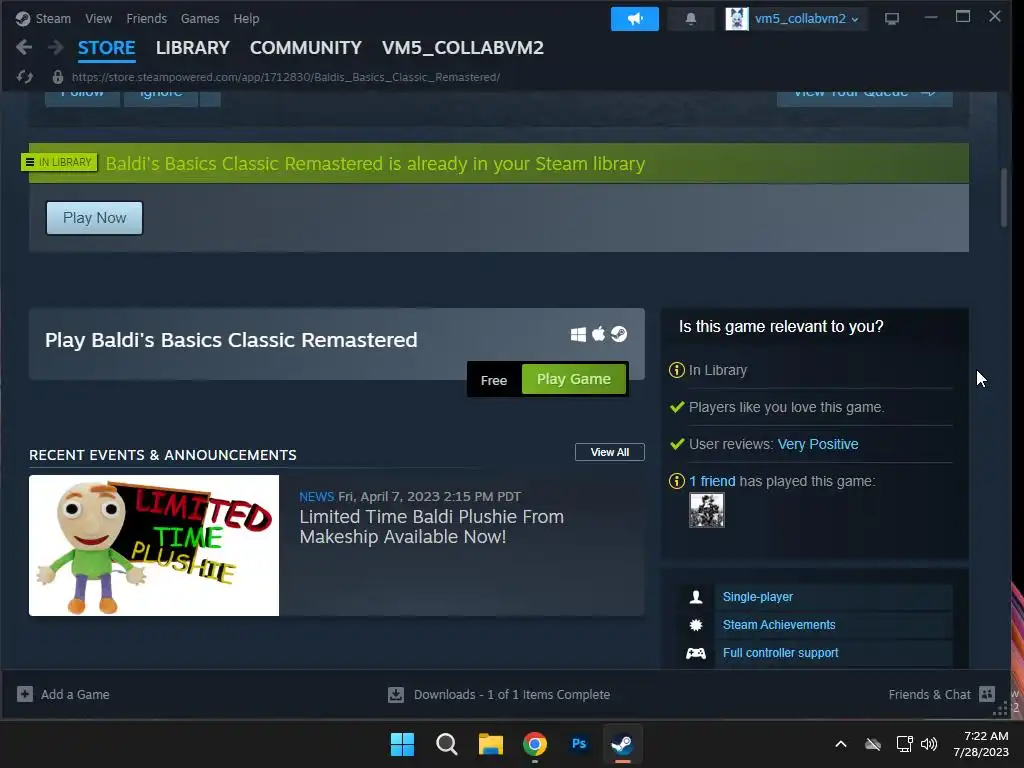Click the network icon in system tray

[x=904, y=744]
